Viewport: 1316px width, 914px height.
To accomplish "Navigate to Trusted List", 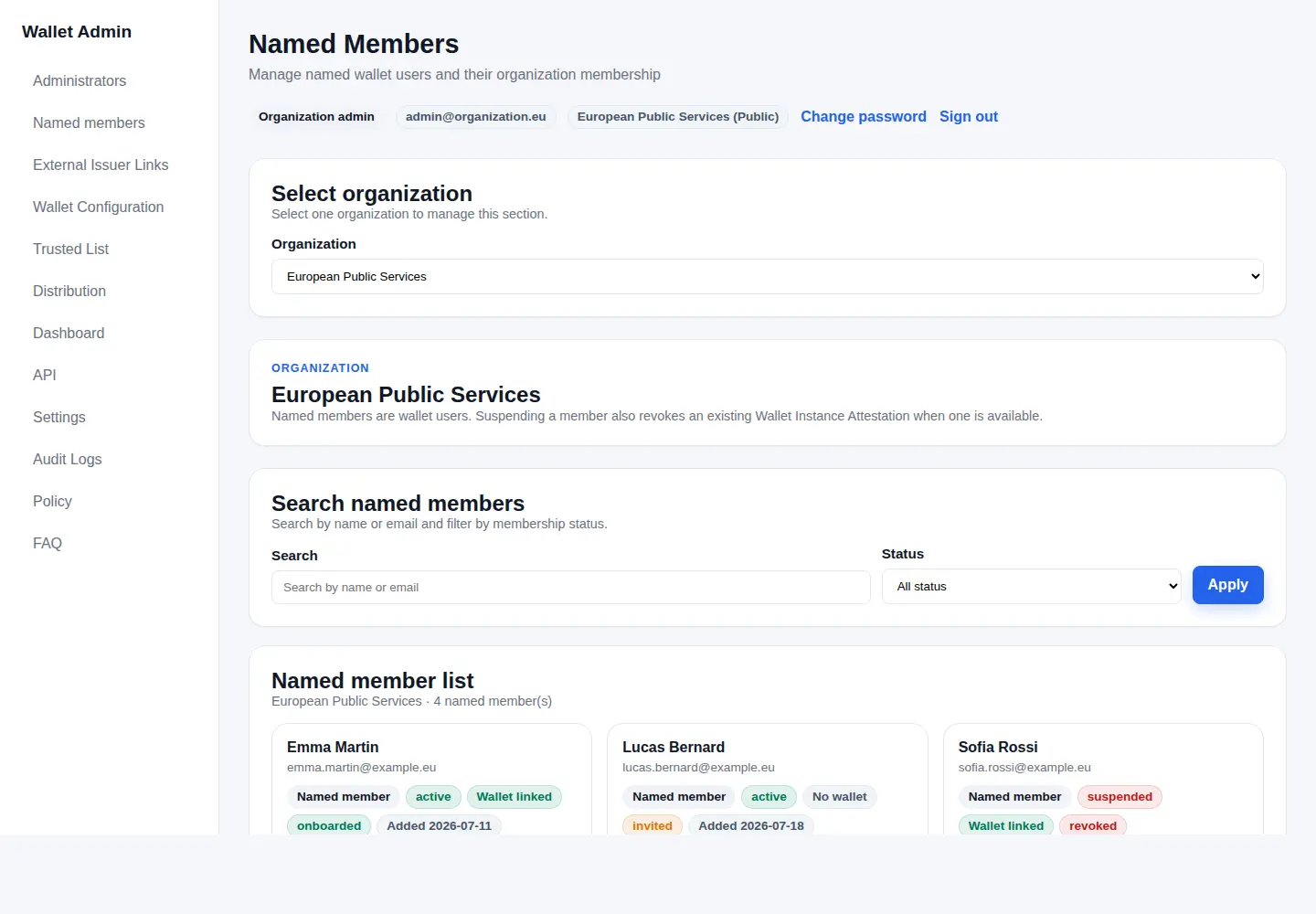I will pyautogui.click(x=70, y=249).
